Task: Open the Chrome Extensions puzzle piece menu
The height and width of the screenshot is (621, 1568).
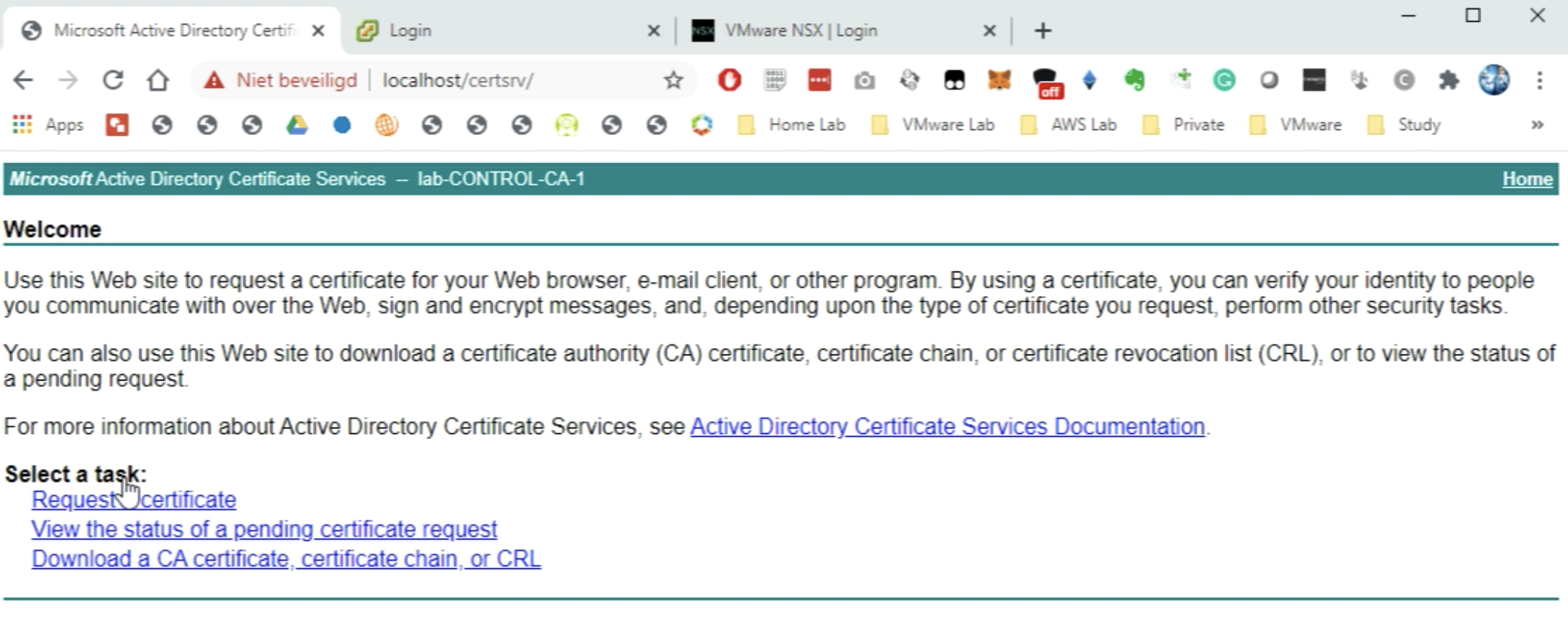Action: pyautogui.click(x=1448, y=80)
